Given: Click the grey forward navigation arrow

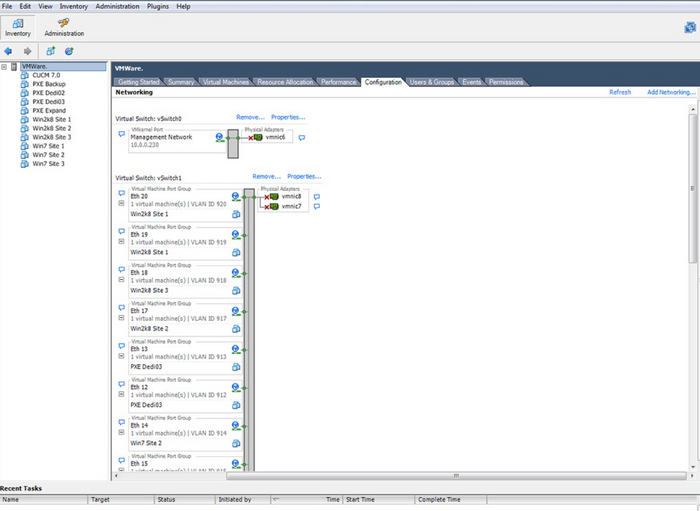Looking at the screenshot, I should pos(27,50).
